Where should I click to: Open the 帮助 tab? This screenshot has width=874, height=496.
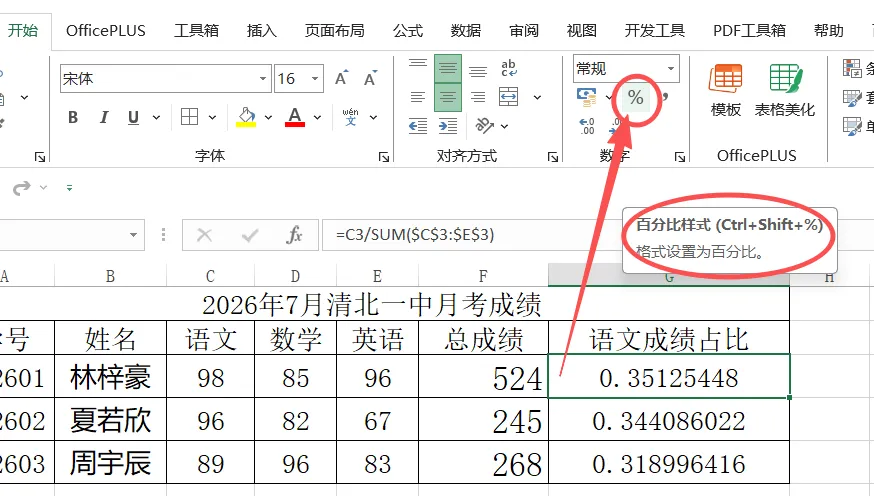click(829, 30)
